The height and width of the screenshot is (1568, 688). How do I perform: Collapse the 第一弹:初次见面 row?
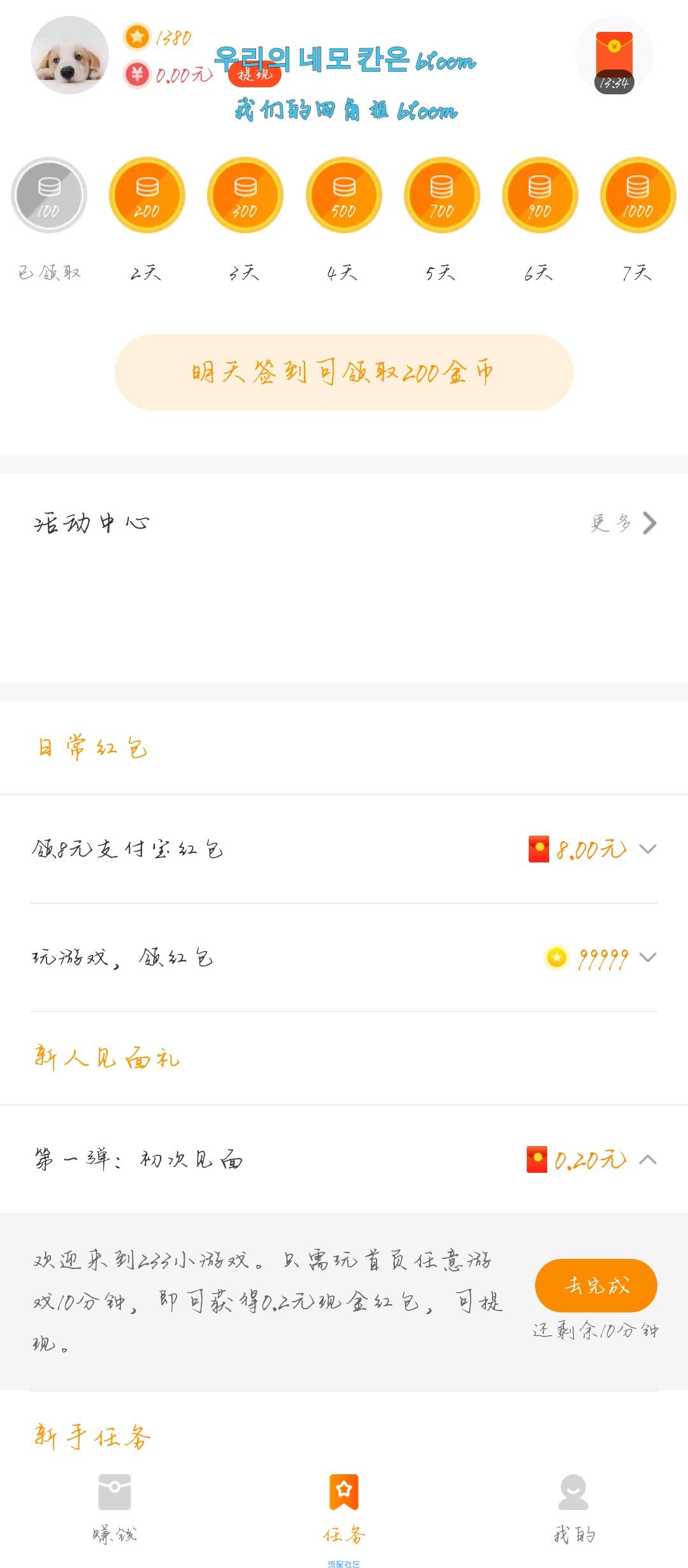click(x=344, y=1159)
